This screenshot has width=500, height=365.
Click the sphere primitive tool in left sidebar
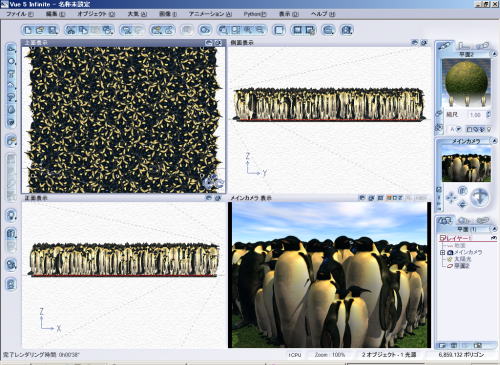11,61
